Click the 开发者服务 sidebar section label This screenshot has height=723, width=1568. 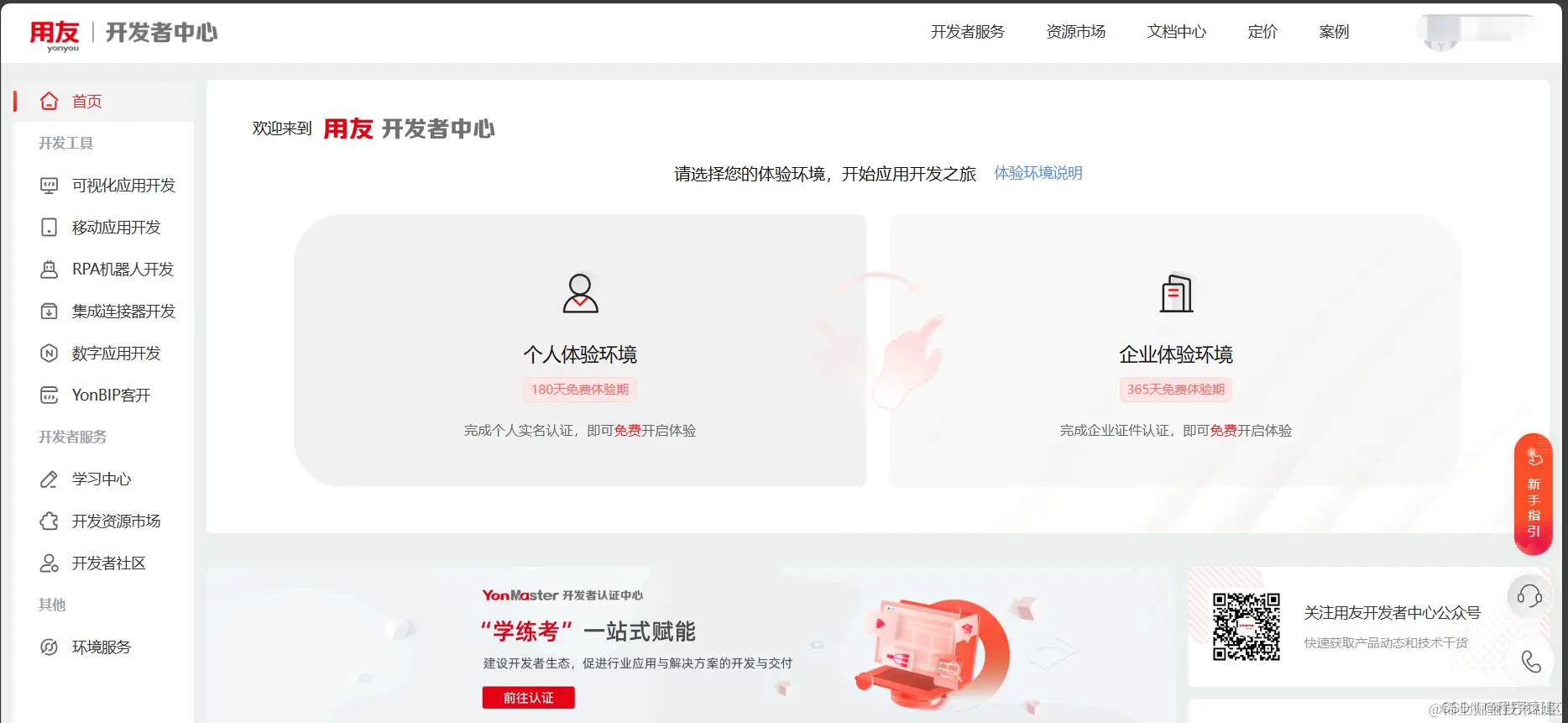click(72, 437)
